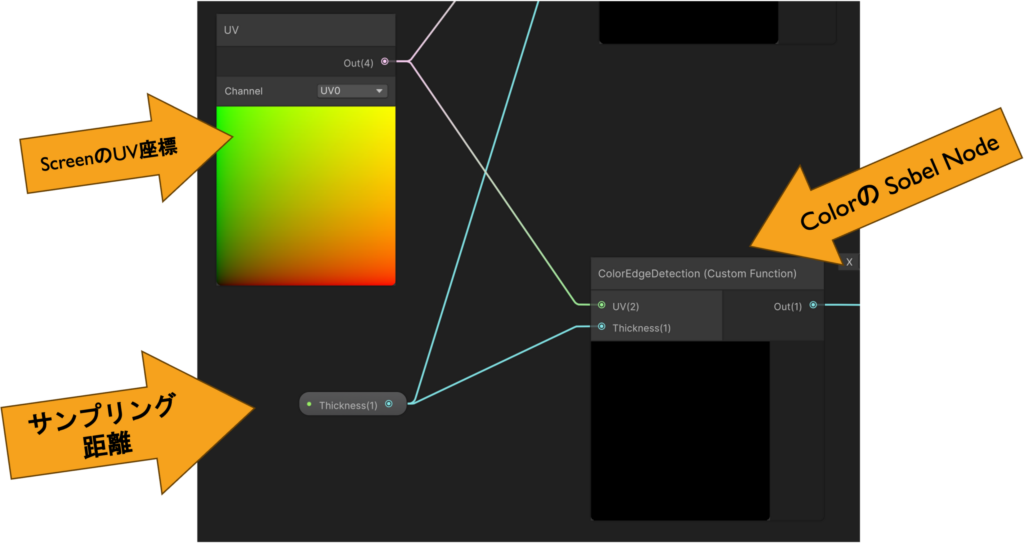Select the cyan wire leaving the Out(1) port
Screen dimensions: 1024x543
coord(840,305)
